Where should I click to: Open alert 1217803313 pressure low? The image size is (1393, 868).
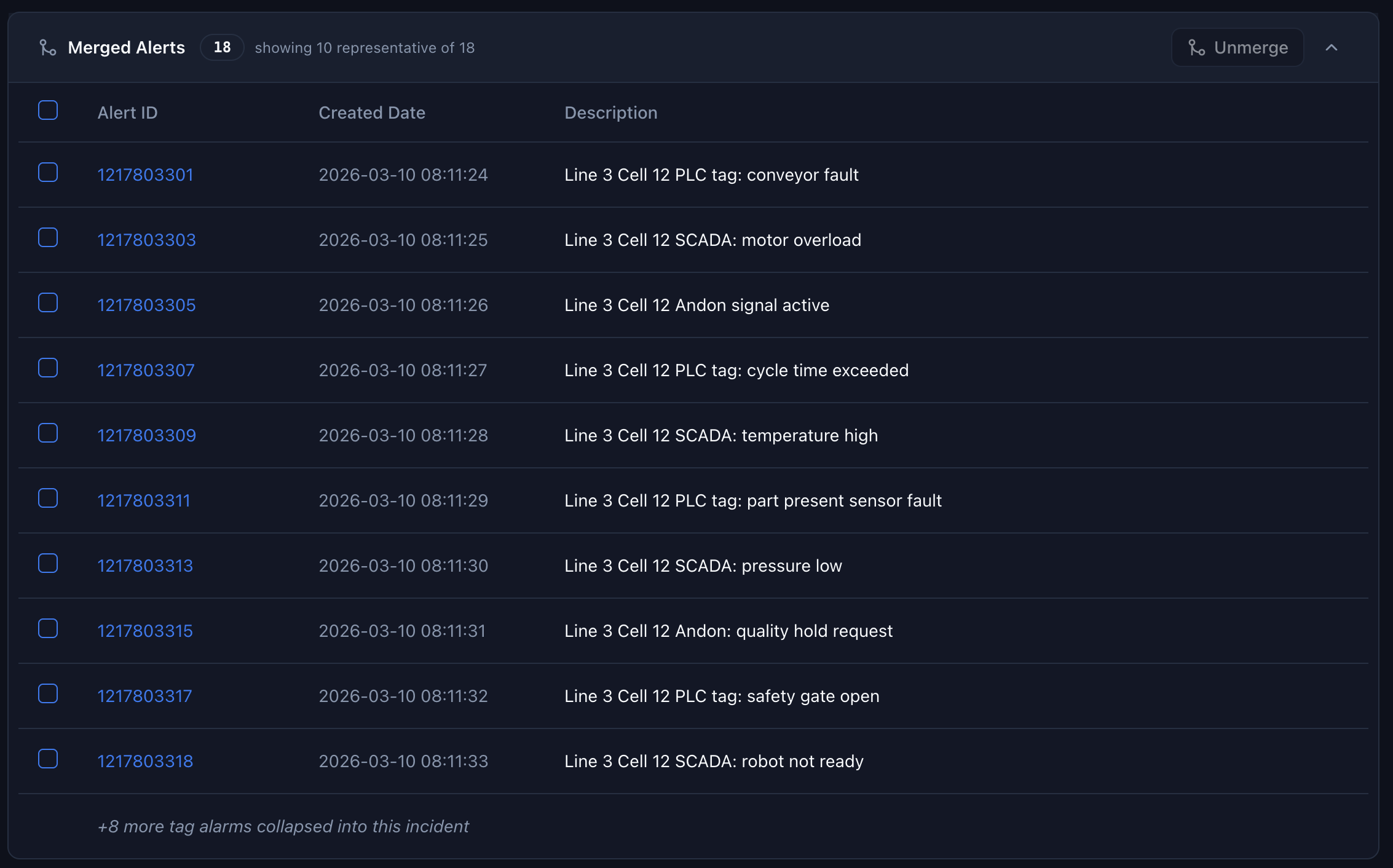tap(145, 566)
